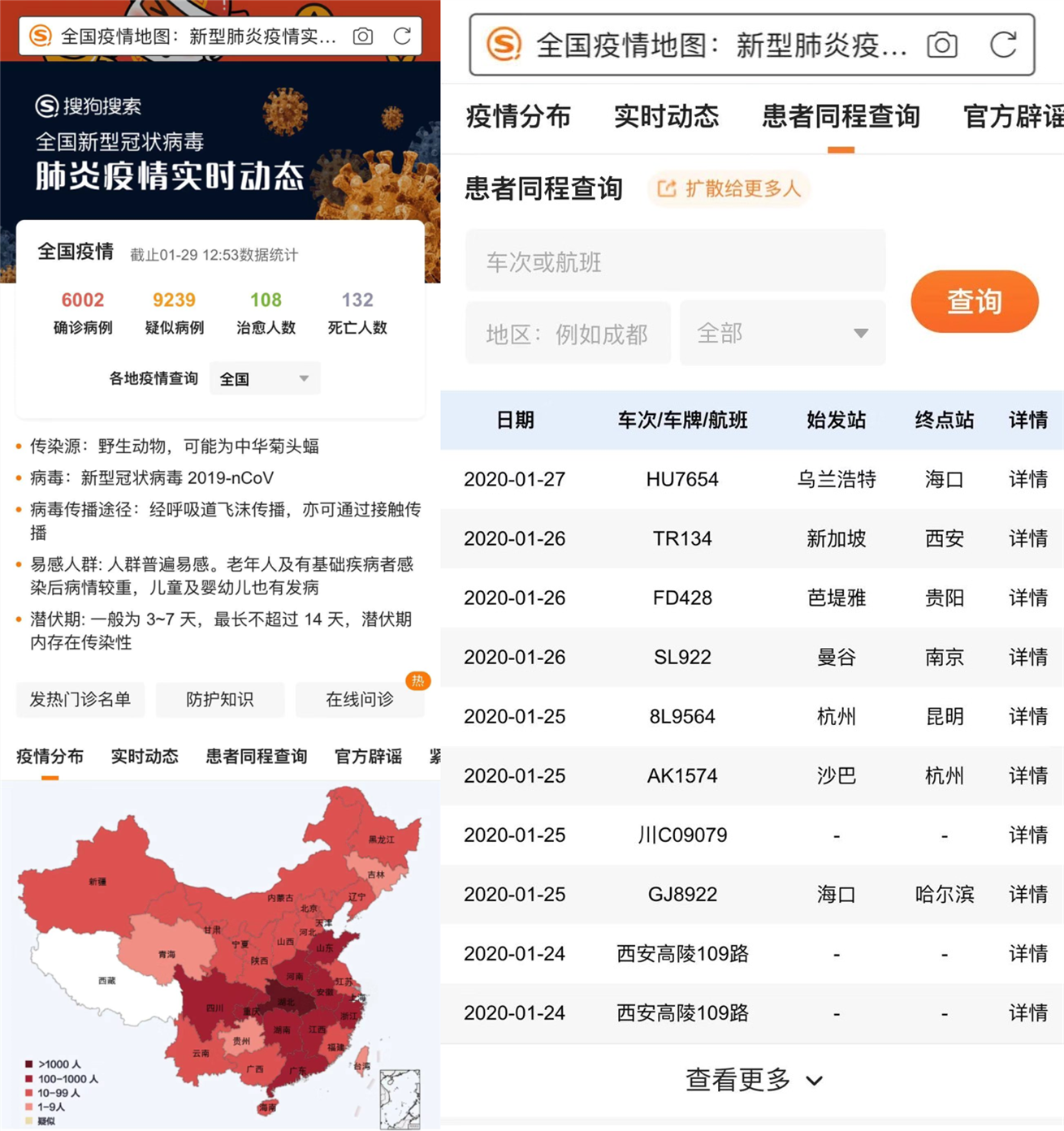Select 黑龙江 province on the map
The height and width of the screenshot is (1131, 1064).
tap(380, 838)
